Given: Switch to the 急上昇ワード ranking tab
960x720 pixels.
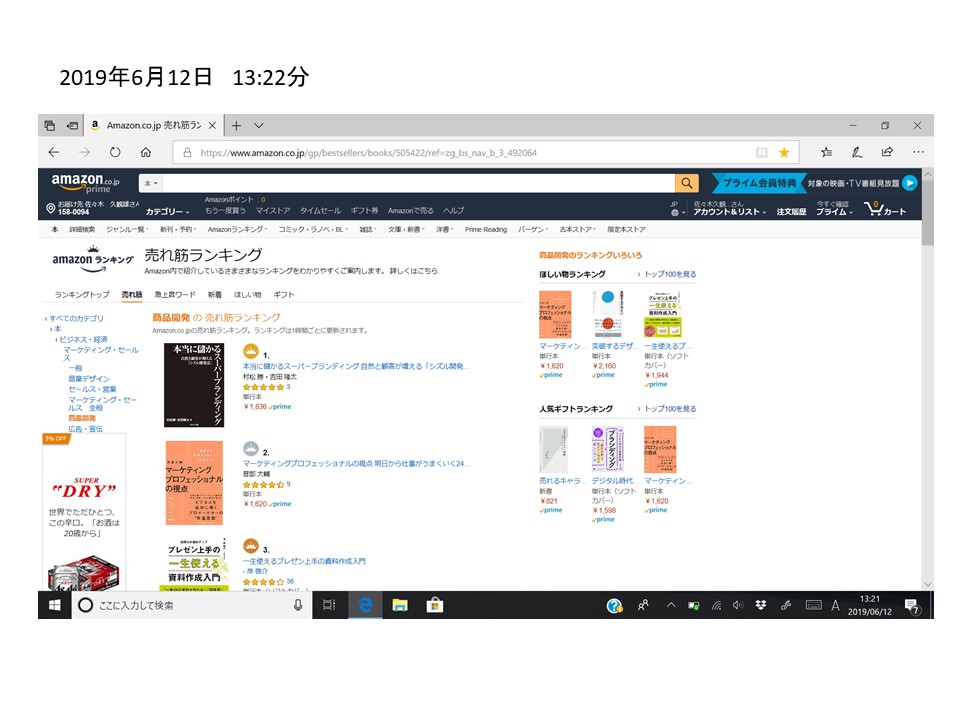Looking at the screenshot, I should (x=174, y=294).
